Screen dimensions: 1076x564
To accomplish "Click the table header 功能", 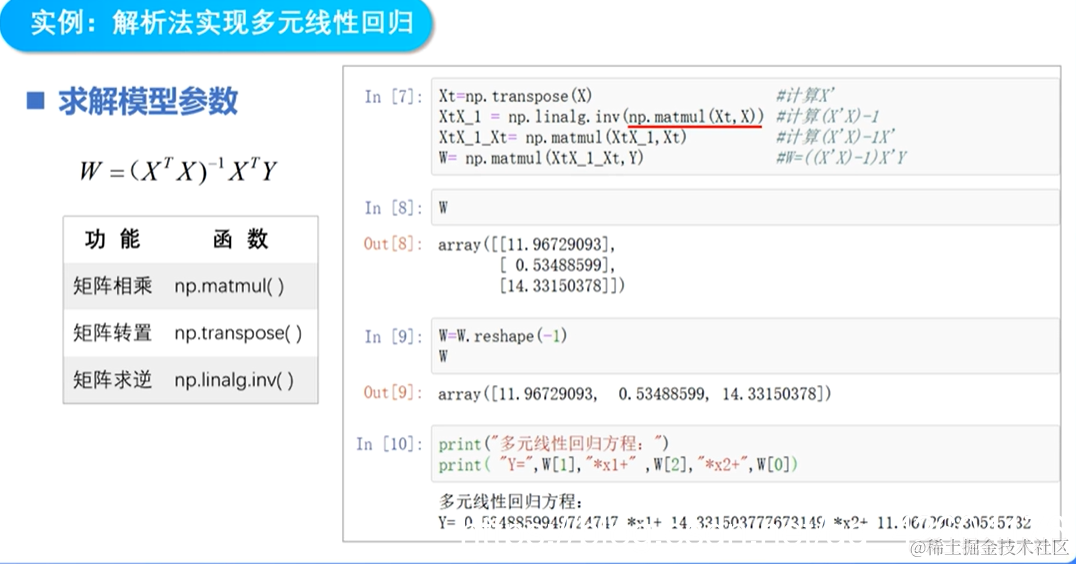I will coord(113,239).
